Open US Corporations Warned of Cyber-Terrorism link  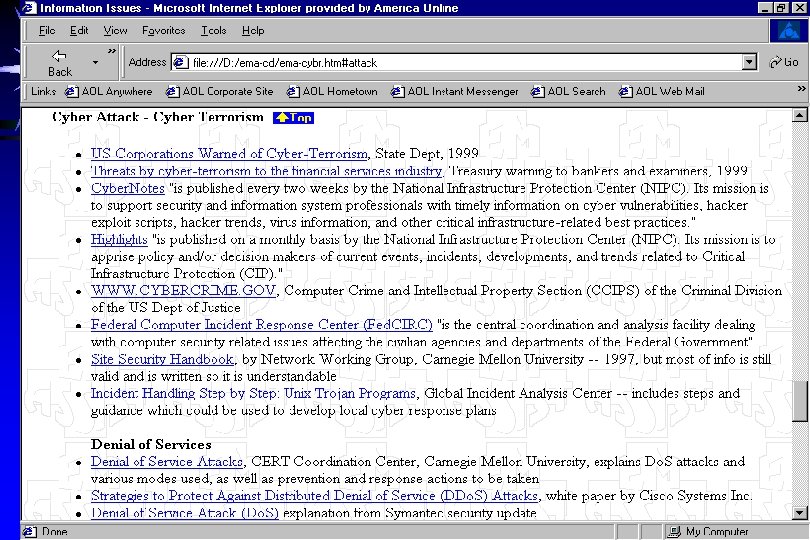[229, 153]
